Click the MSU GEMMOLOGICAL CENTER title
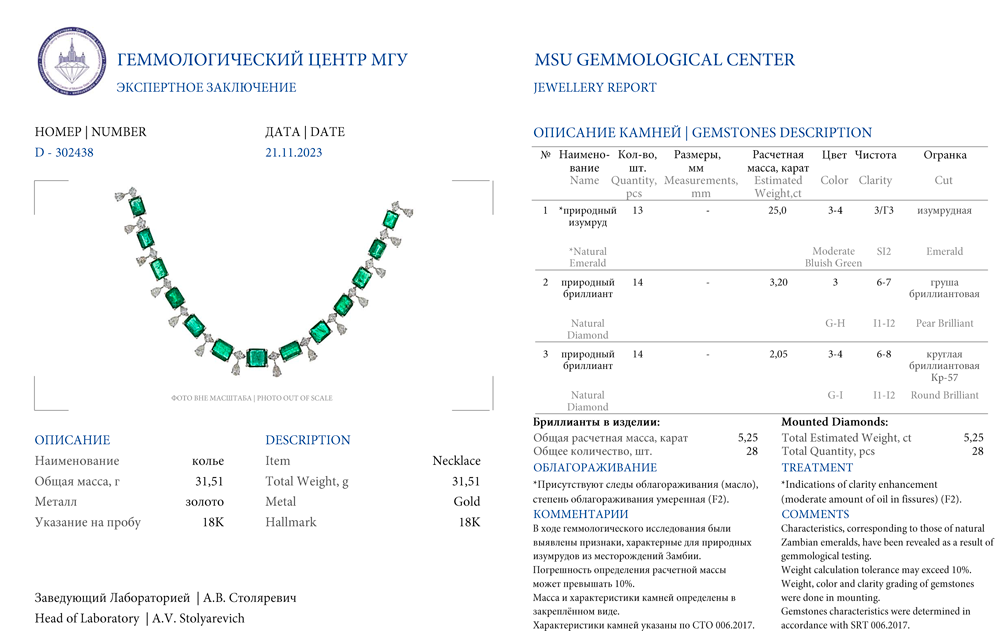Viewport: 1000px width, 631px height. 664,60
